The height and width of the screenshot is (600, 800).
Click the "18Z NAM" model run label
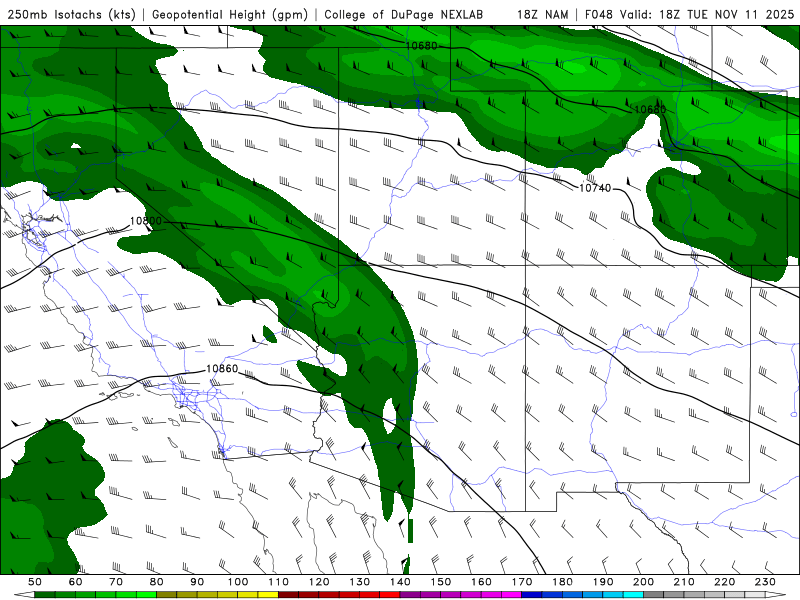click(x=543, y=14)
